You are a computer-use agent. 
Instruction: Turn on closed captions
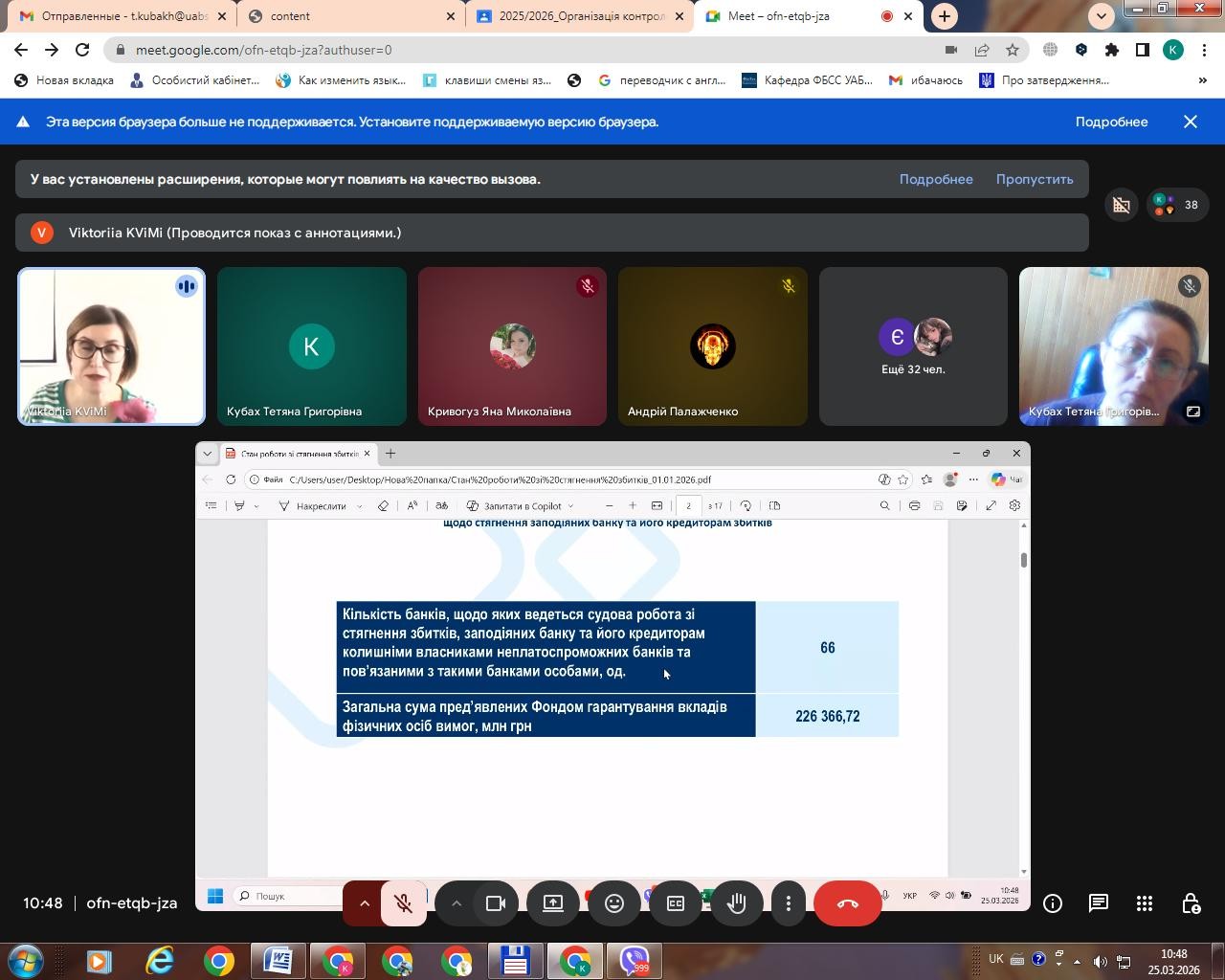click(x=676, y=903)
